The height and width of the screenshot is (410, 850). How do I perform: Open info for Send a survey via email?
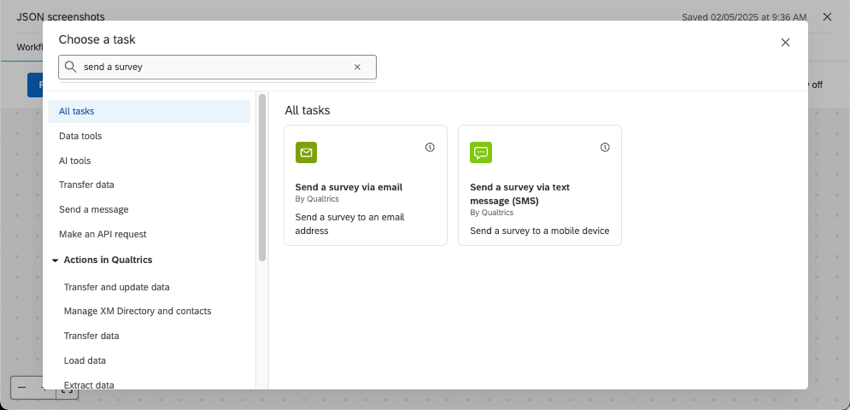point(430,147)
